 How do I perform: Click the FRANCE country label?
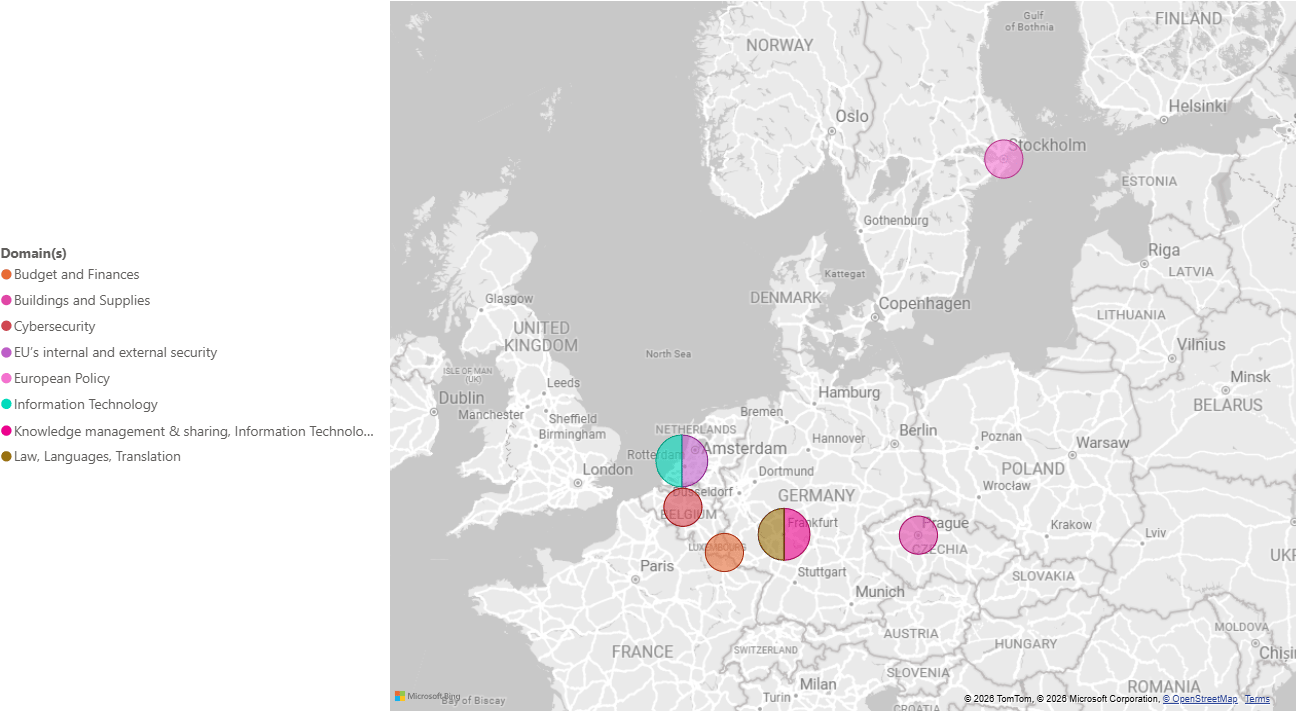coord(642,652)
